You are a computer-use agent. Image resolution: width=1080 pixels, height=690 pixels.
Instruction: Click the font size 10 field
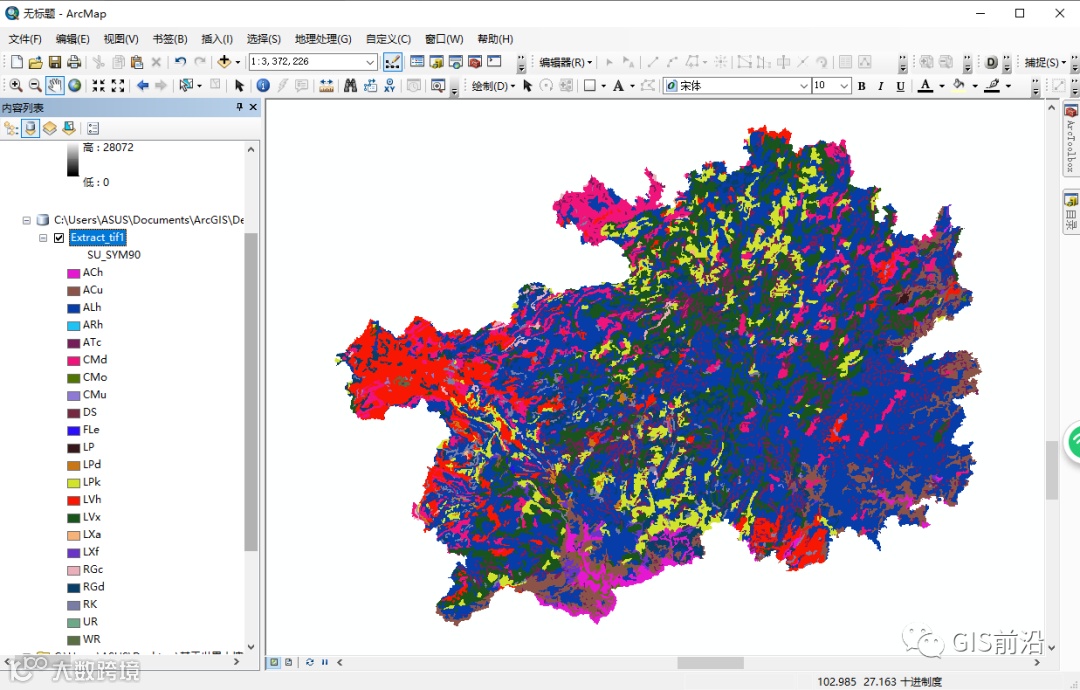pos(823,86)
